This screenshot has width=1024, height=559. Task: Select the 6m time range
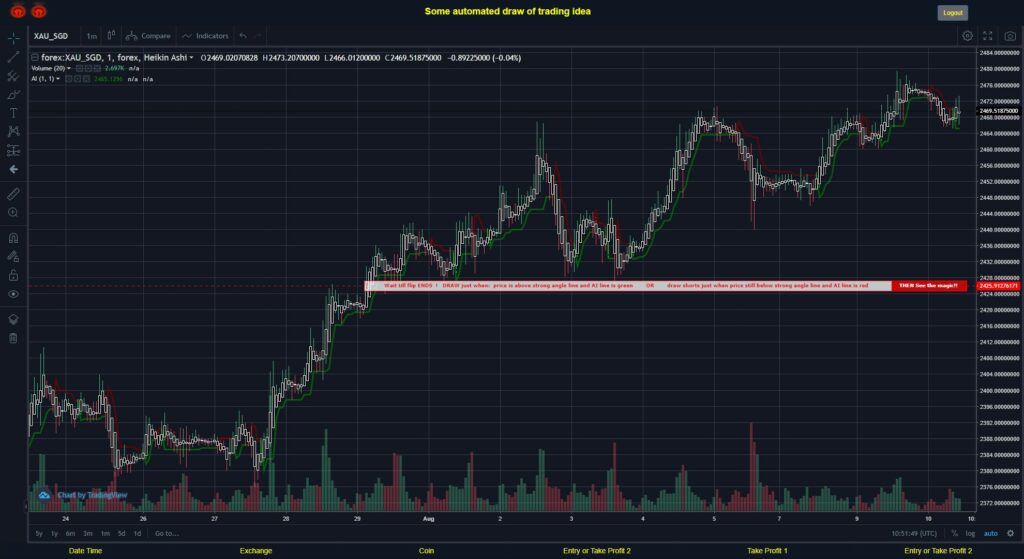71,534
